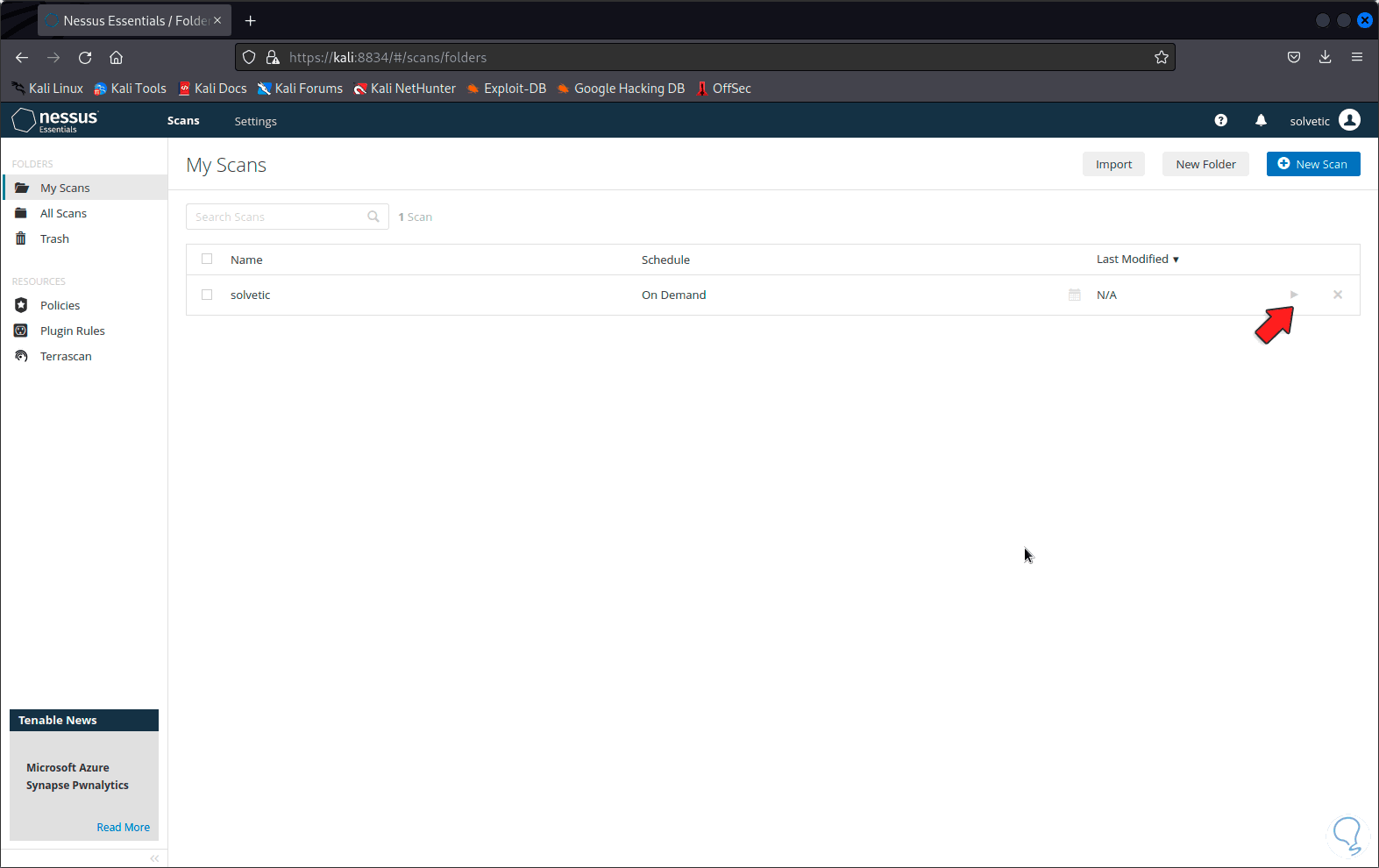Open the solvetic username menu
Screen dimensions: 1379x868
coord(1310,121)
